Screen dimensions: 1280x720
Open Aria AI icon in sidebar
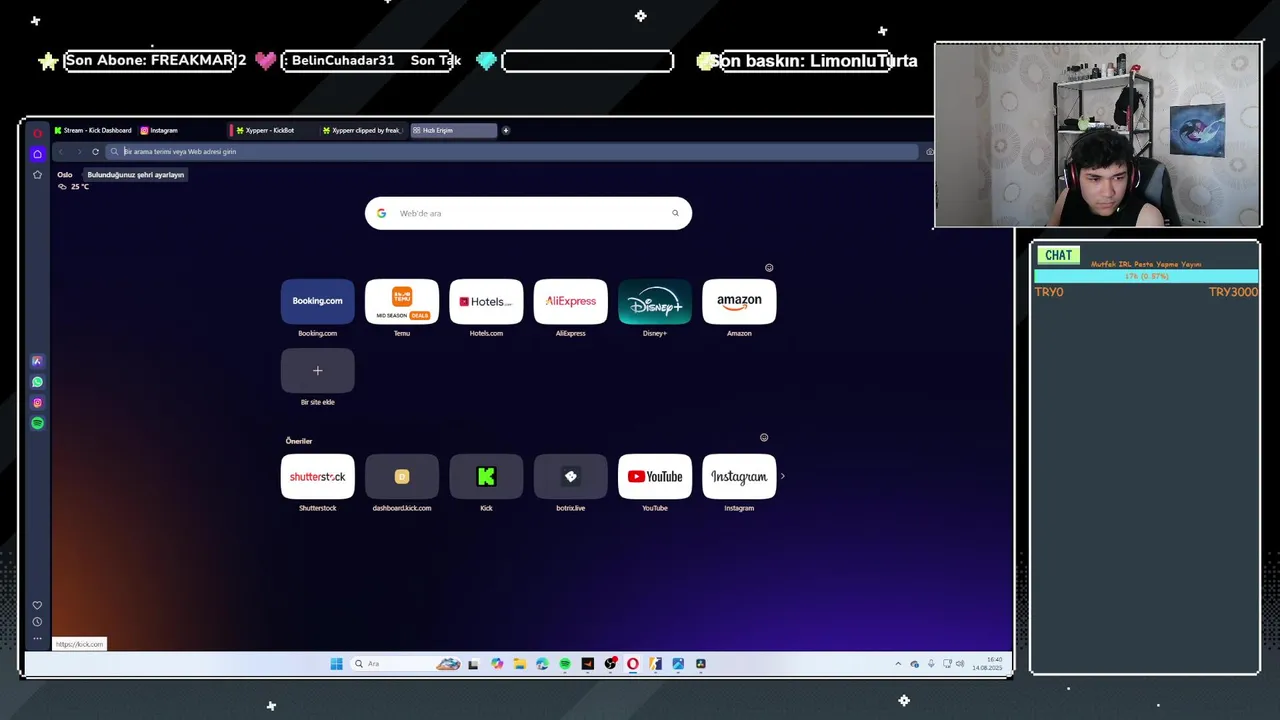(37, 361)
